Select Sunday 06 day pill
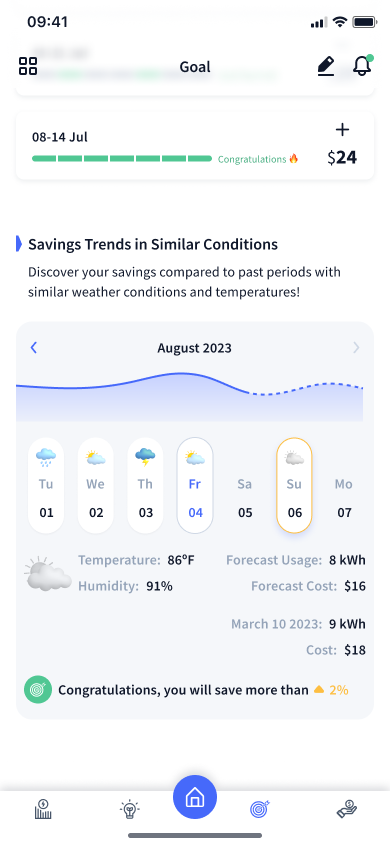Viewport: 390px width, 844px height. pyautogui.click(x=294, y=486)
